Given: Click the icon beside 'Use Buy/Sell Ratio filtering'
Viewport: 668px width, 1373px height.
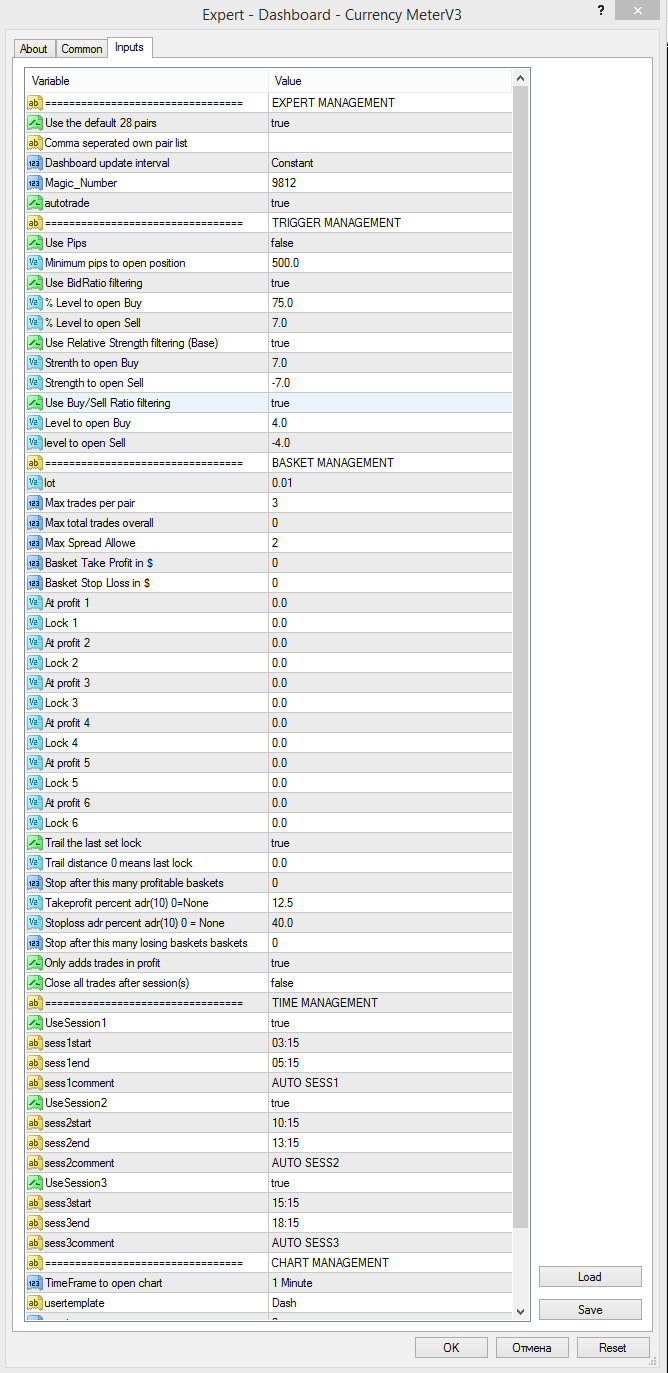Looking at the screenshot, I should [x=34, y=403].
